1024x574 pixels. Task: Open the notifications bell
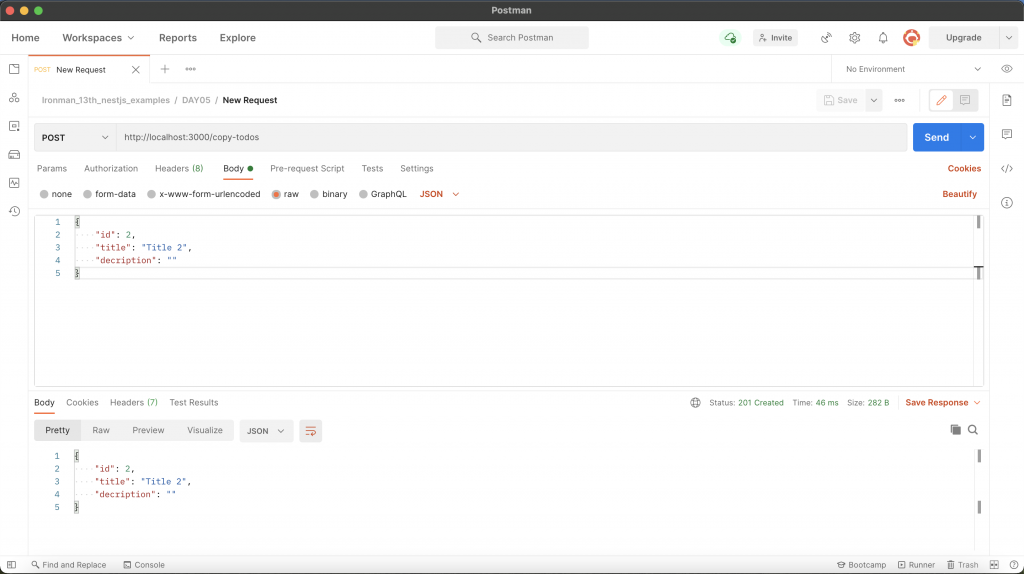pyautogui.click(x=883, y=38)
